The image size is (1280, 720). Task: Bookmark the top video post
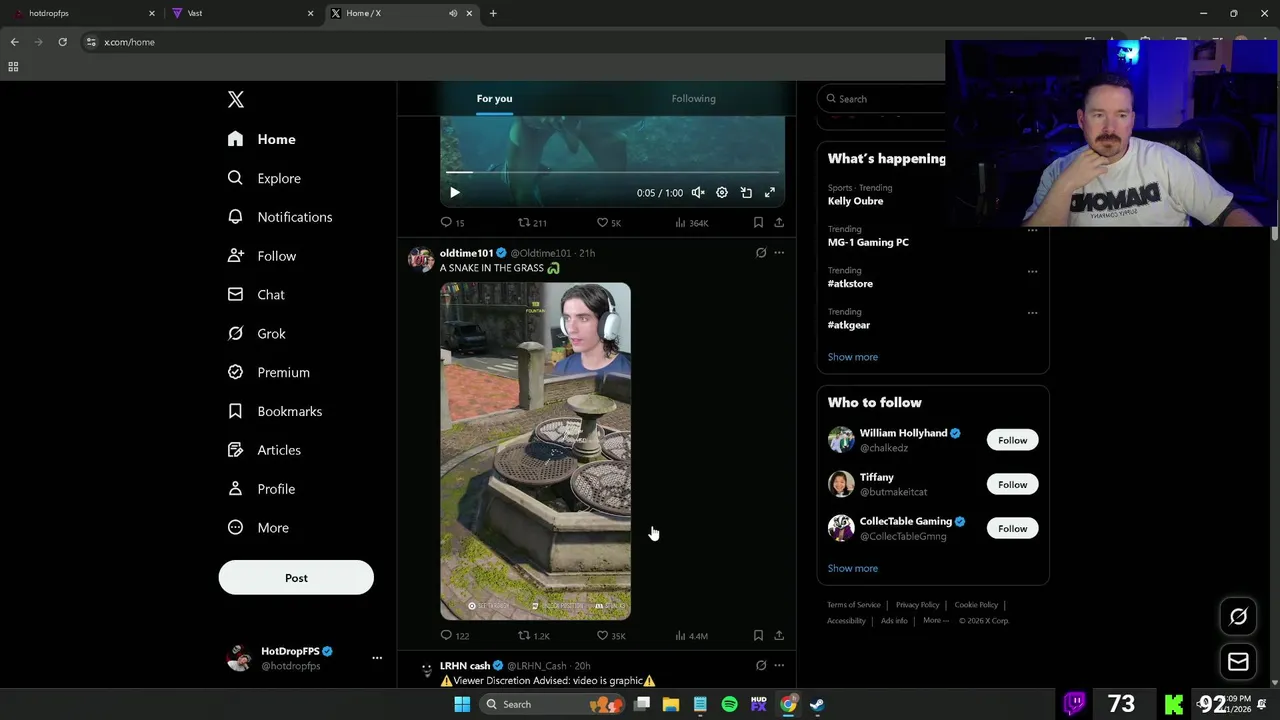(758, 223)
